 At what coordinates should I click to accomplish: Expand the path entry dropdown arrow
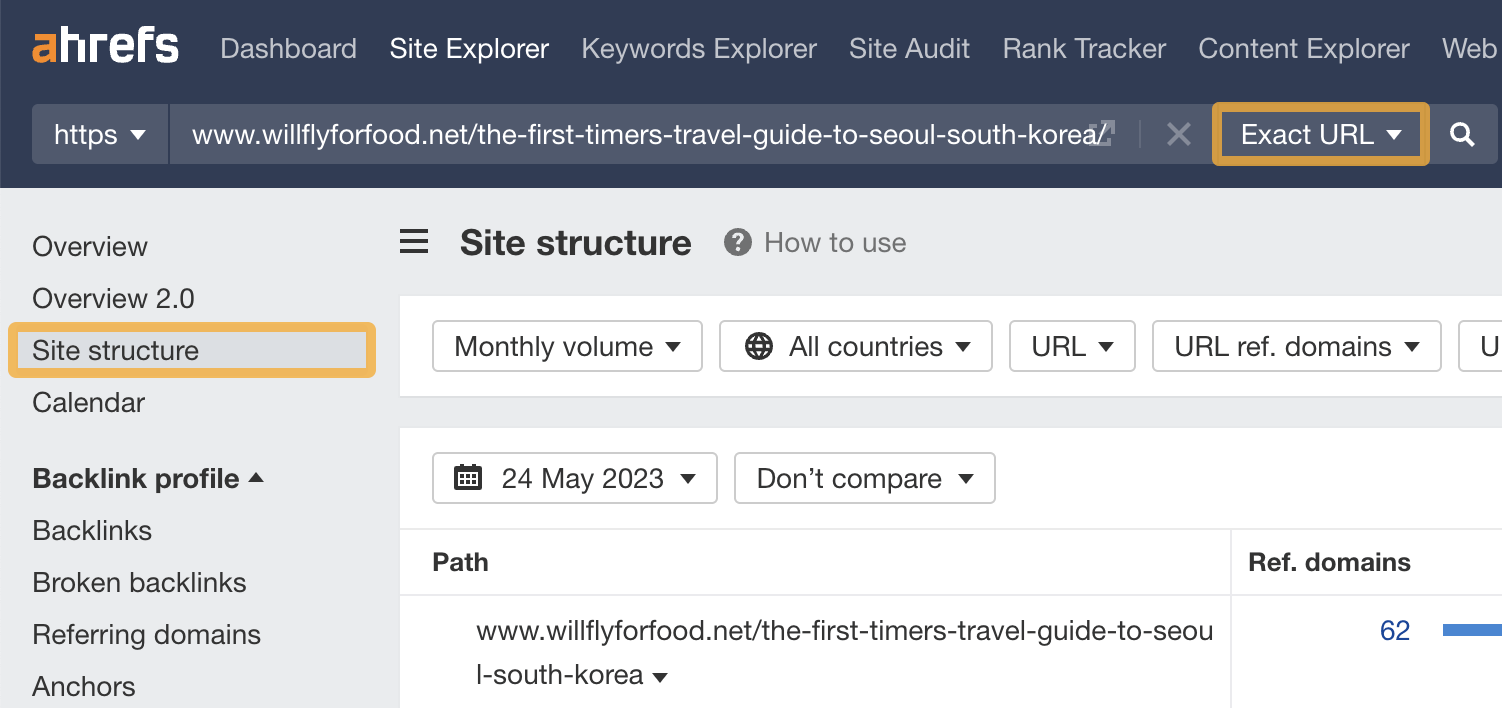click(x=659, y=676)
